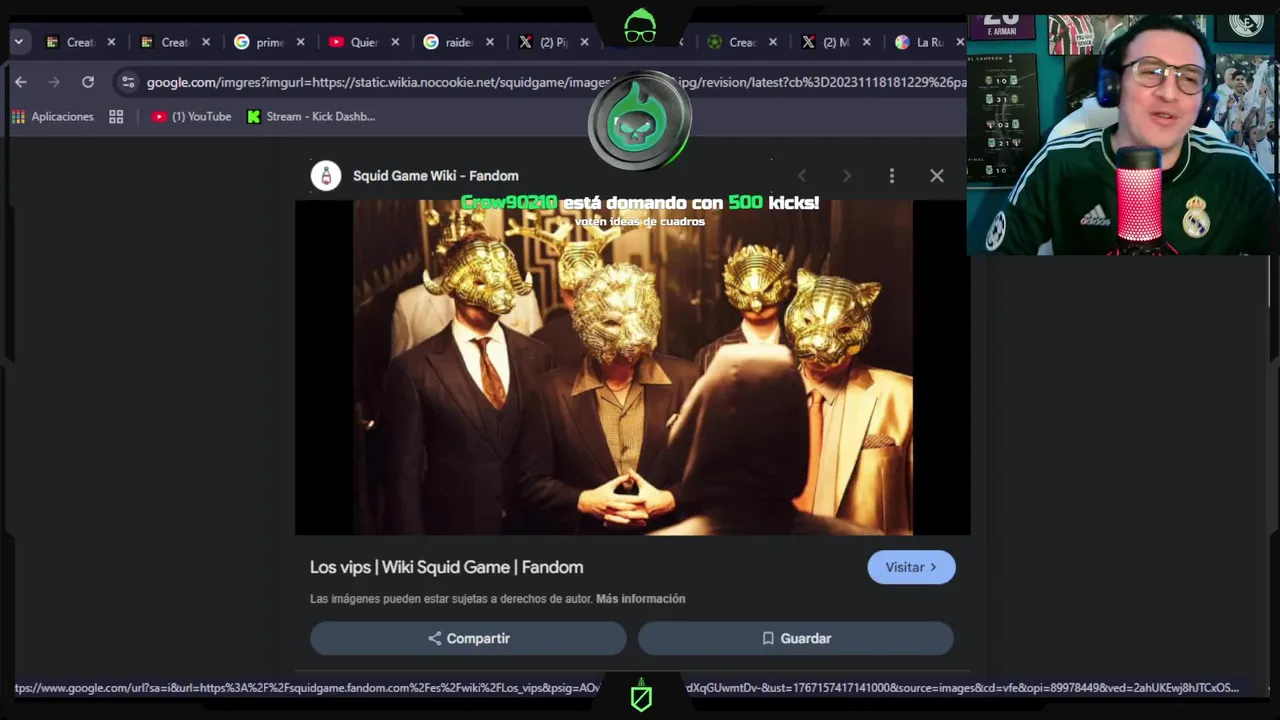Click the Compartir share button
Viewport: 1280px width, 720px height.
coord(468,638)
